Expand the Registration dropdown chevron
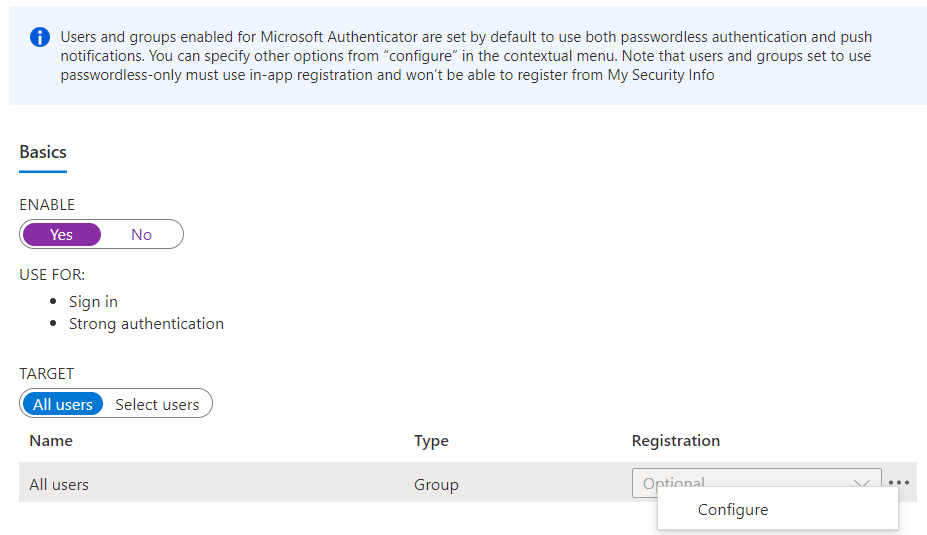This screenshot has height=535, width=927. [x=861, y=481]
